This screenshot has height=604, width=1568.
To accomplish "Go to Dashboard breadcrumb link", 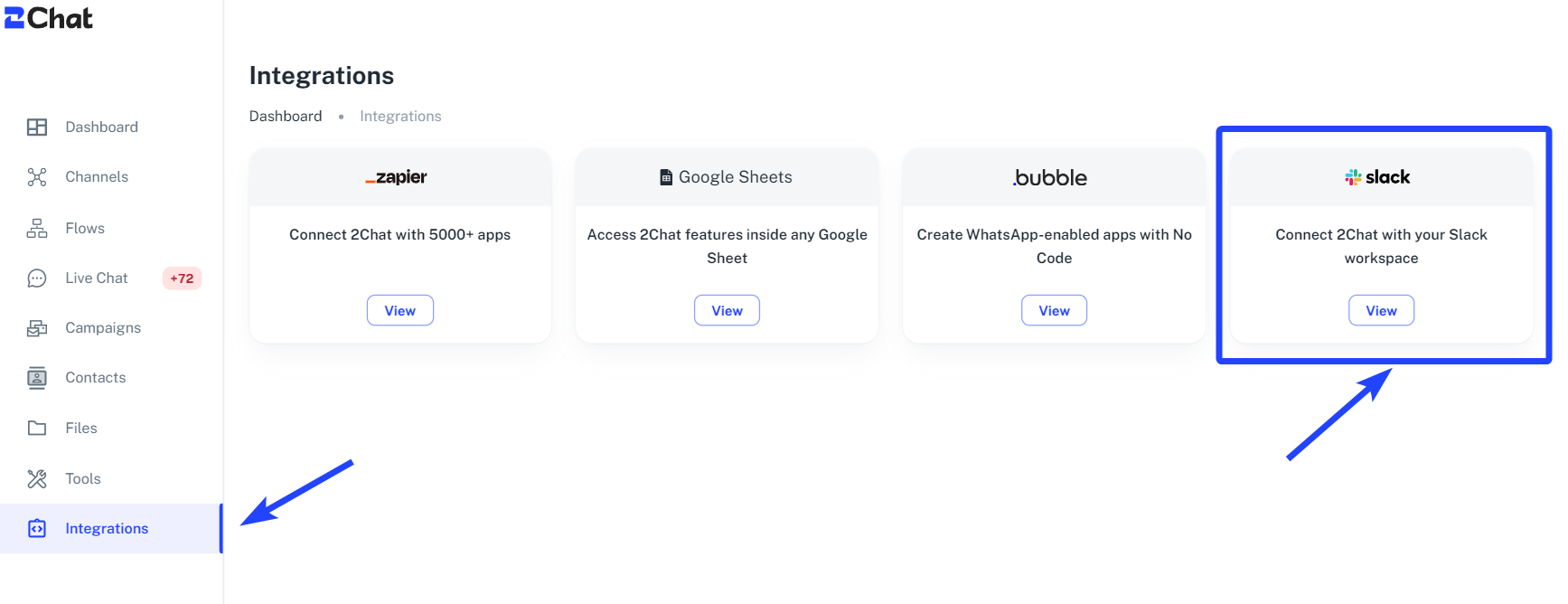I will coord(286,116).
